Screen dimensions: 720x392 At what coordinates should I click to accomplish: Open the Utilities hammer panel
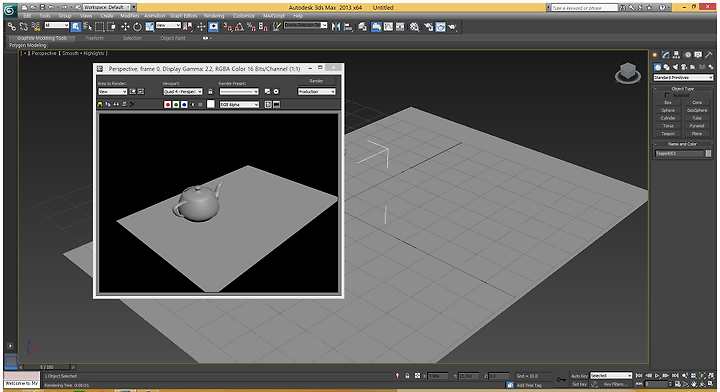(x=709, y=55)
